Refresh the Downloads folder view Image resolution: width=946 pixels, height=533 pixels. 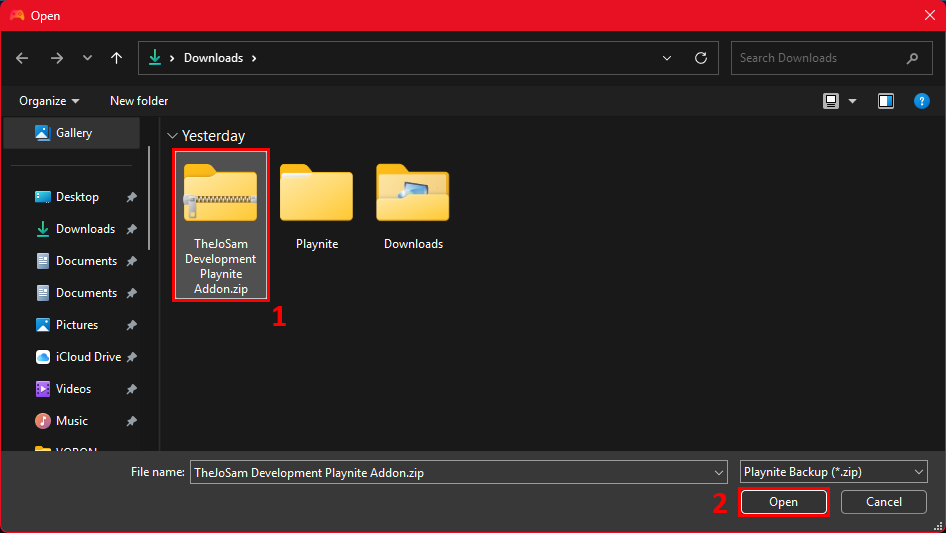click(x=700, y=58)
